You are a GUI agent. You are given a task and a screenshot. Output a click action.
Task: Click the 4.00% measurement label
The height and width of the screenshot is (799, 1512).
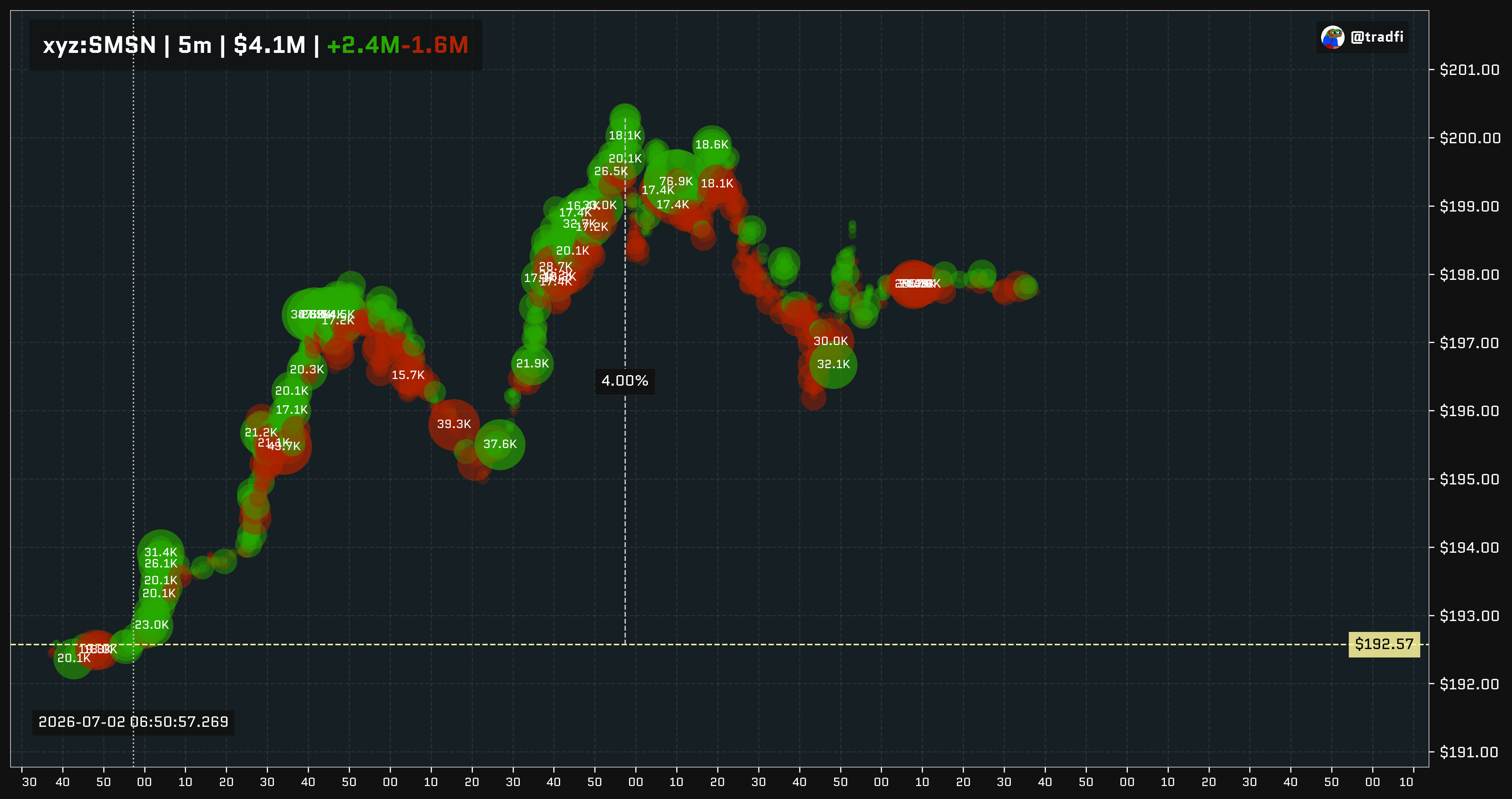click(x=624, y=381)
